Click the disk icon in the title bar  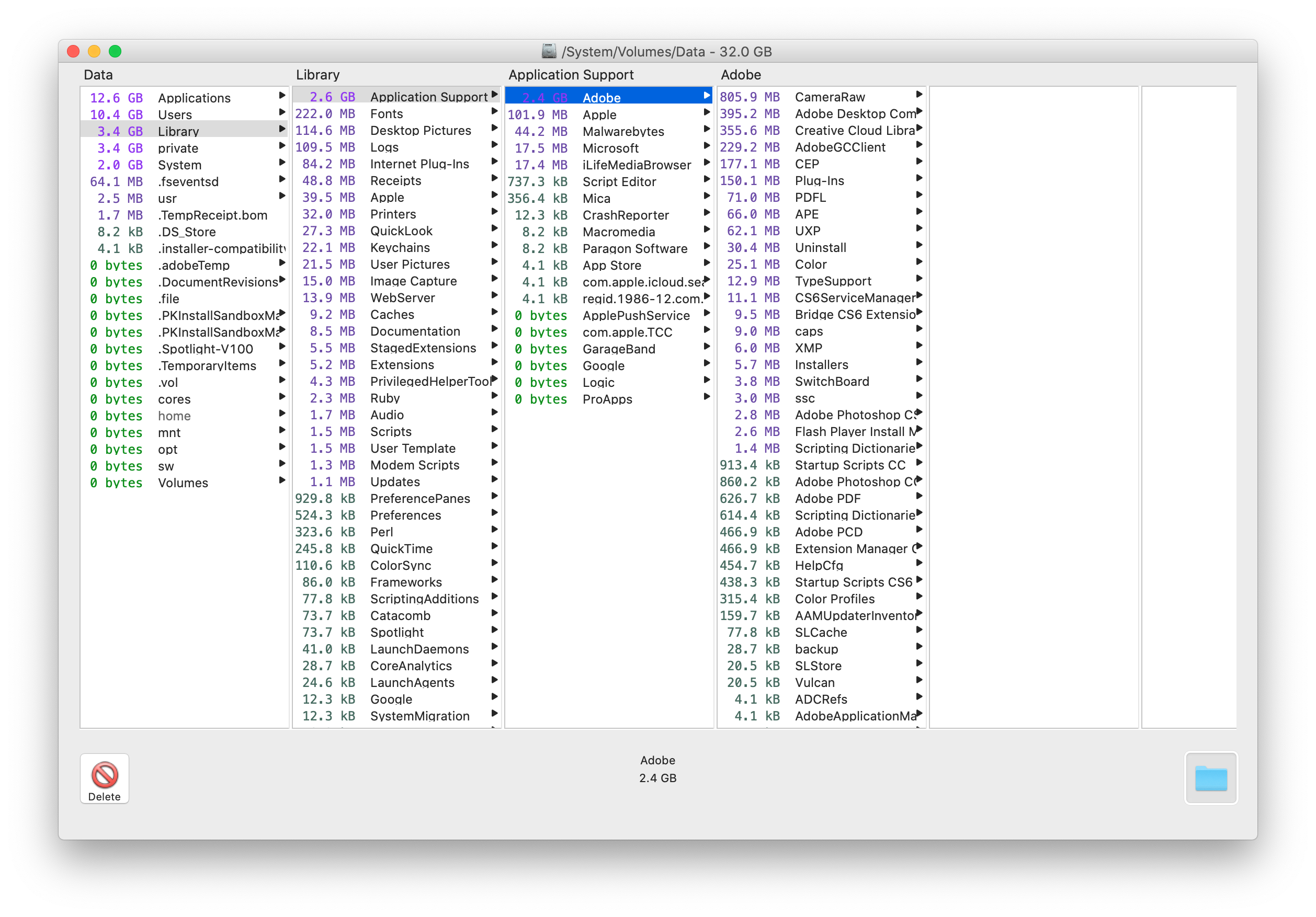549,51
